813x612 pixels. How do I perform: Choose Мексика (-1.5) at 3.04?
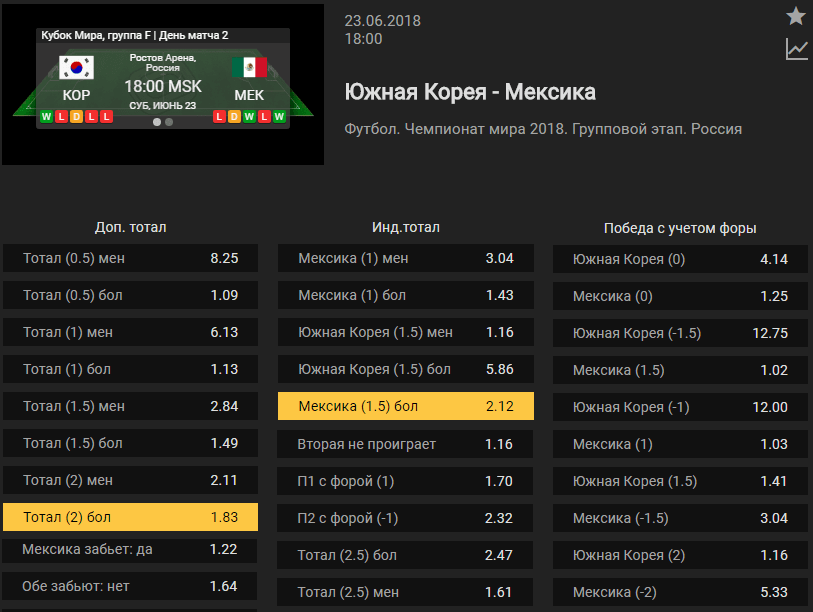coord(680,518)
